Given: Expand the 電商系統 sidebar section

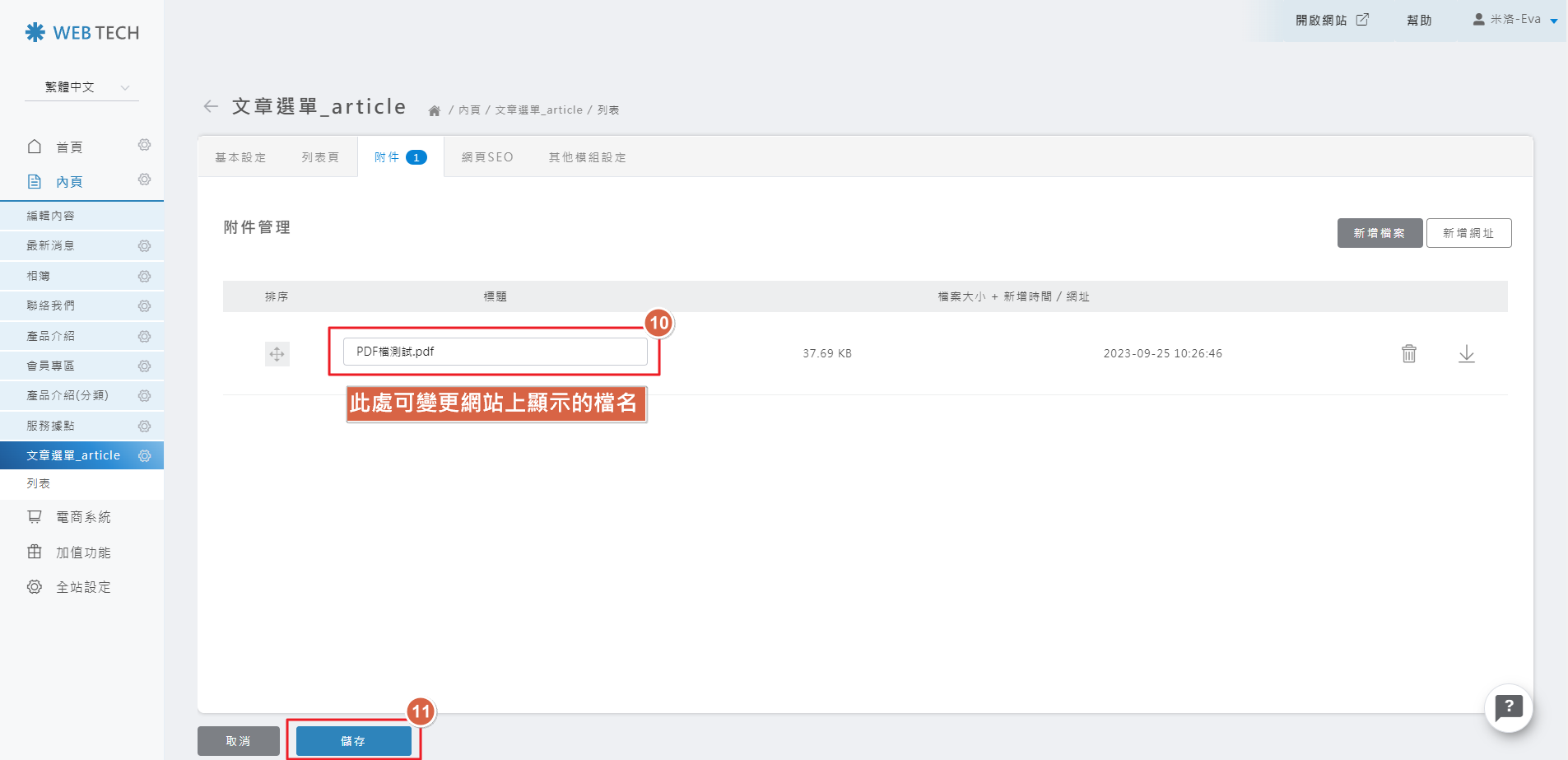Looking at the screenshot, I should 82,517.
